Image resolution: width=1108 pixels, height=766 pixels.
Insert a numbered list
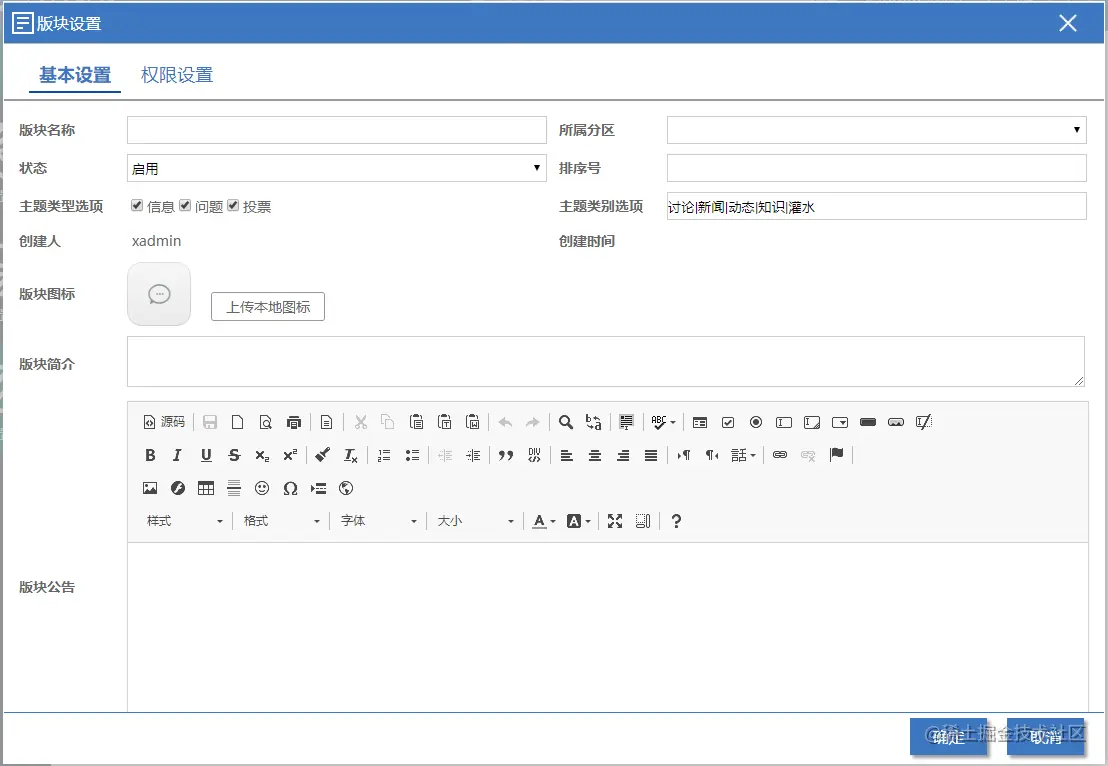tap(384, 455)
